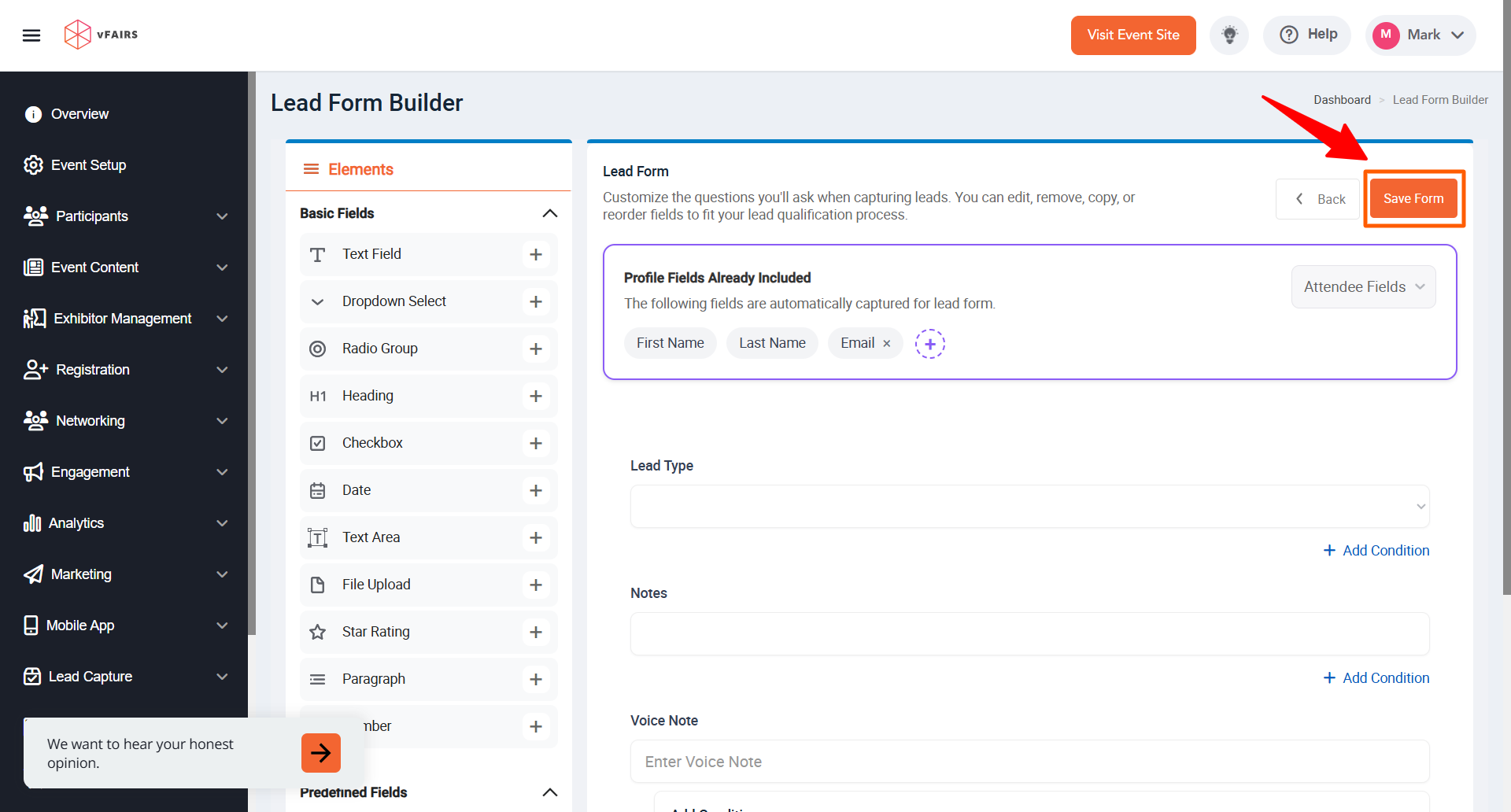Click the lightbulb ideas icon

point(1228,35)
